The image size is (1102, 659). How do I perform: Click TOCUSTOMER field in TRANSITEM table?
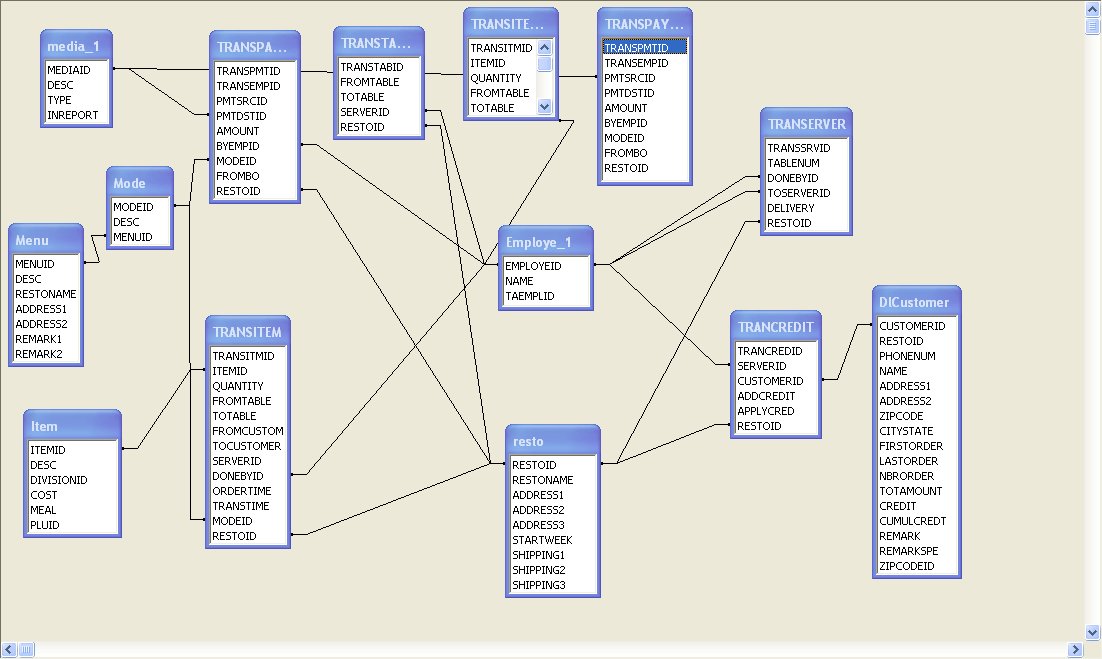[247, 446]
